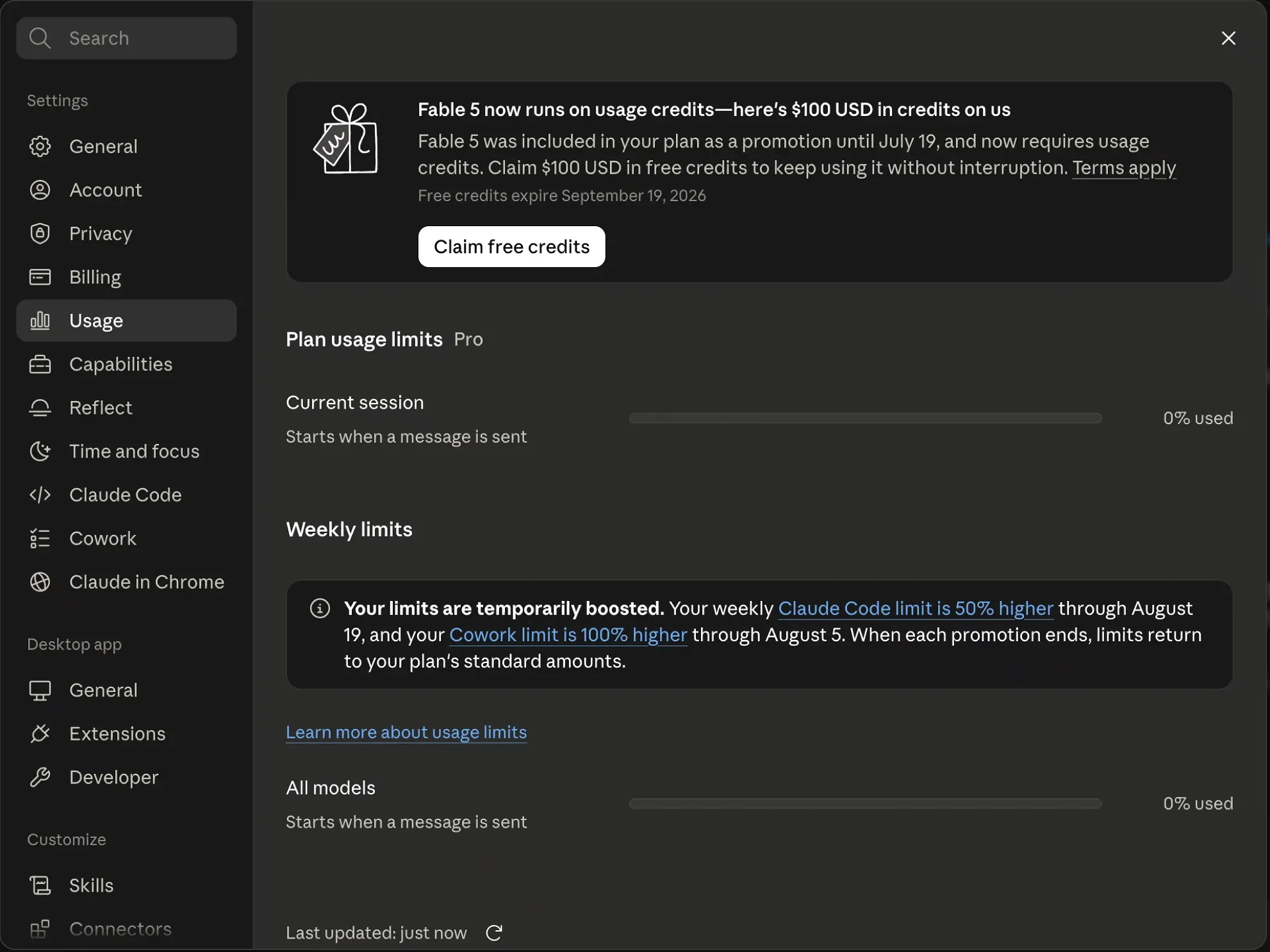The height and width of the screenshot is (952, 1270).
Task: Click the gift box icon in credits banner
Action: point(346,138)
